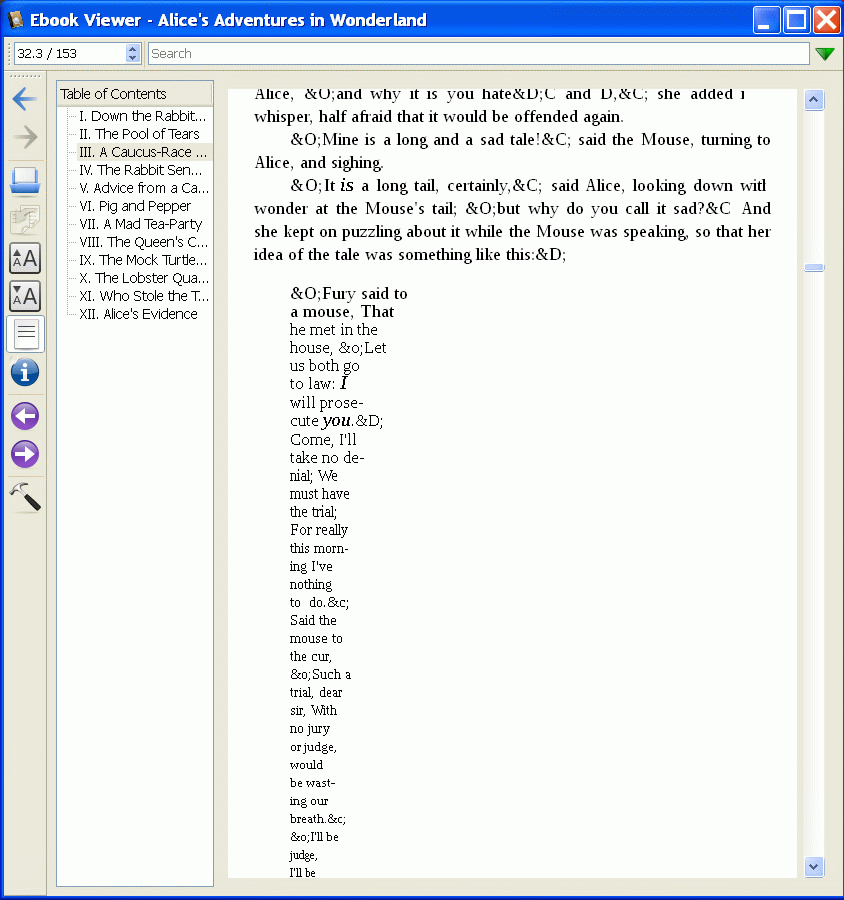Click the Table of Contents header
This screenshot has height=900, width=844.
pos(134,94)
